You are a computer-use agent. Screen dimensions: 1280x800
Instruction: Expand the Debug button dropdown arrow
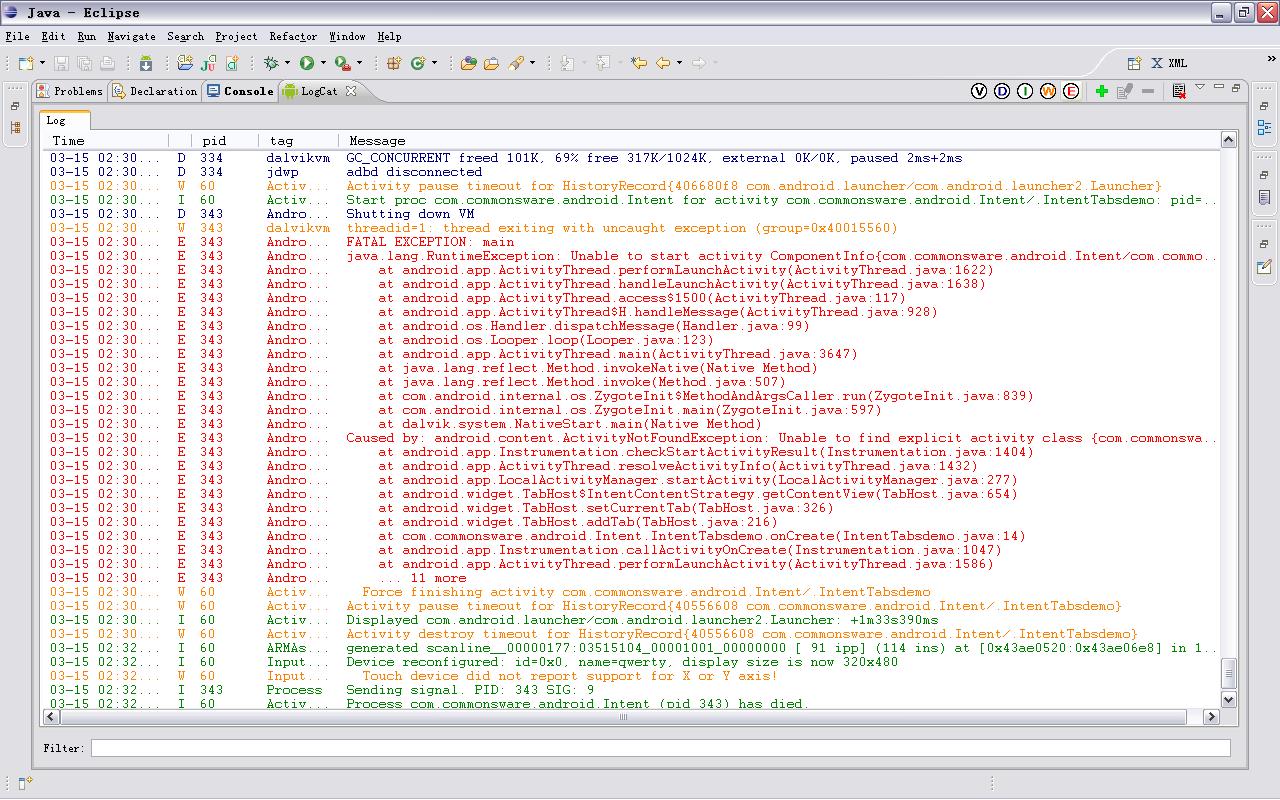tap(287, 63)
